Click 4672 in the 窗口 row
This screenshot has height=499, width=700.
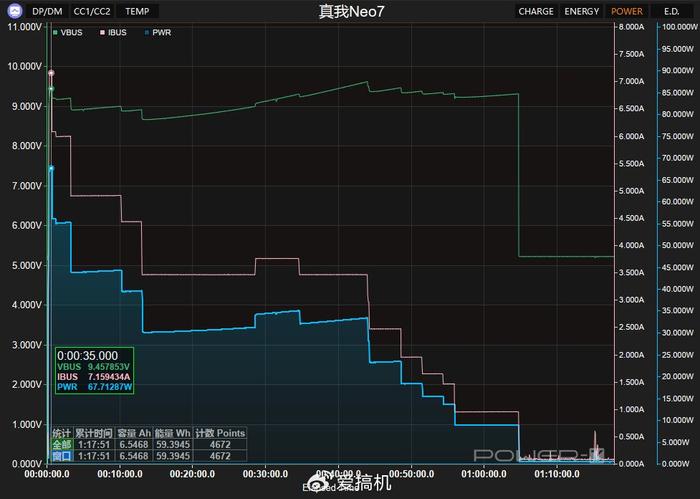point(220,456)
